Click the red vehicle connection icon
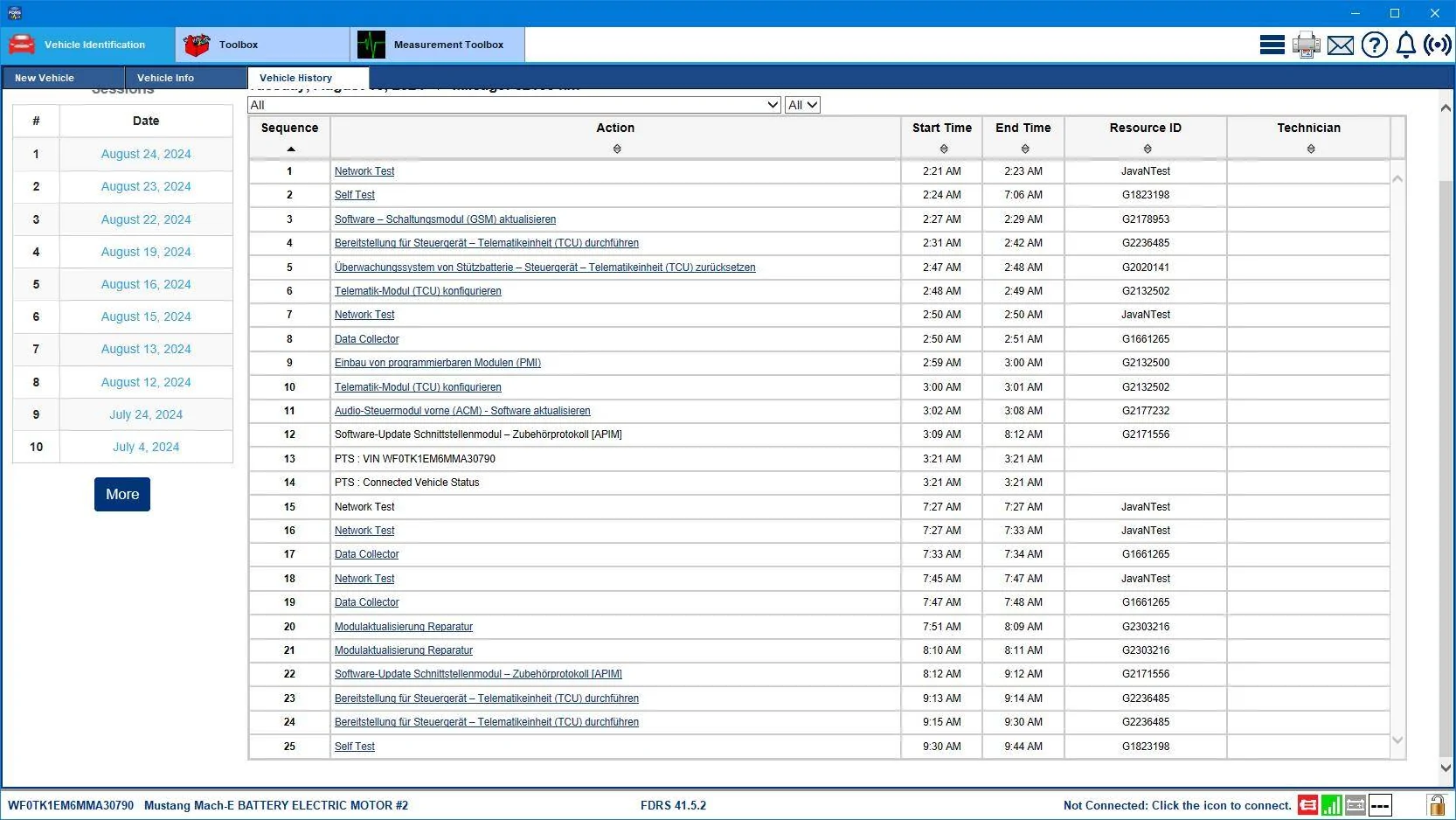The width and height of the screenshot is (1456, 820). pos(1307,805)
